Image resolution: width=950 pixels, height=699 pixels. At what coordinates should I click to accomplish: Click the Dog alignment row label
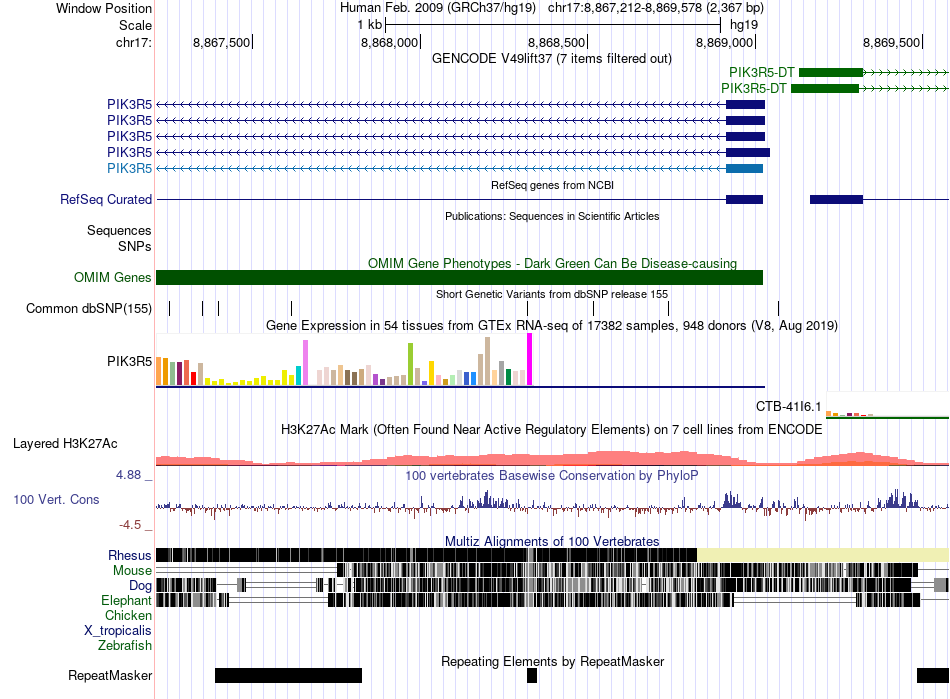point(140,585)
